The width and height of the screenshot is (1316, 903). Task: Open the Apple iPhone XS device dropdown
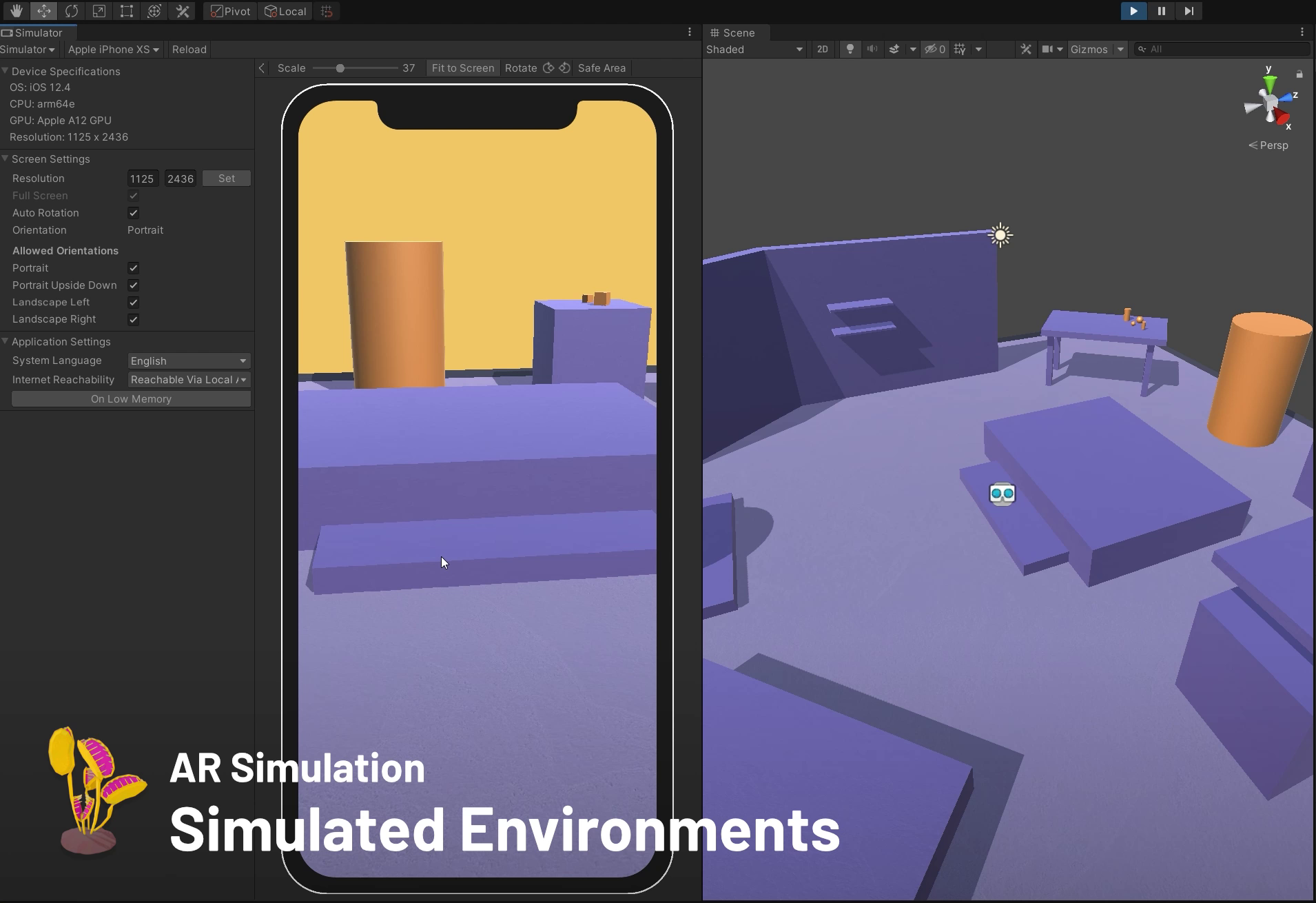(114, 49)
